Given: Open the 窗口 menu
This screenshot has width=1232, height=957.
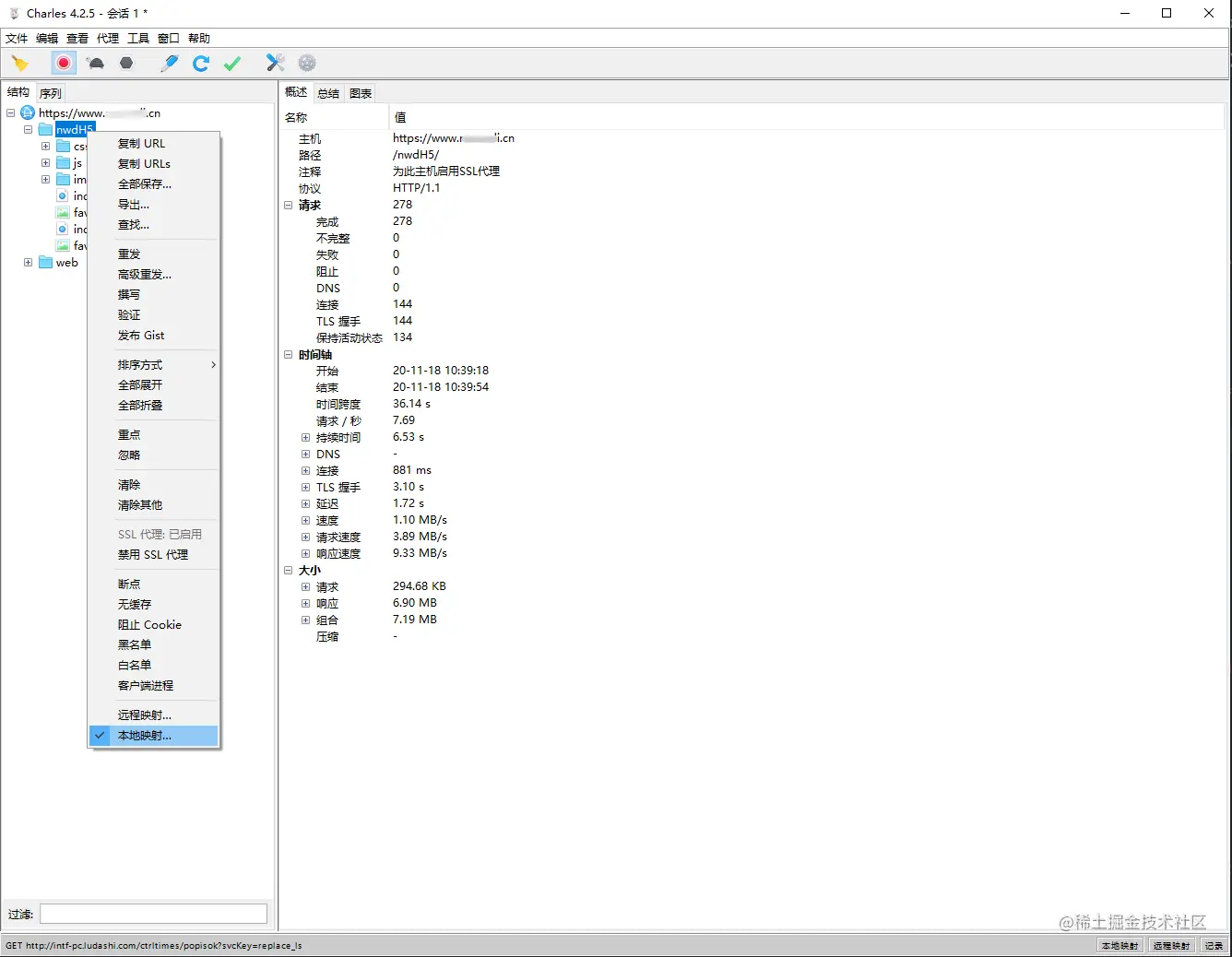Looking at the screenshot, I should pos(169,39).
